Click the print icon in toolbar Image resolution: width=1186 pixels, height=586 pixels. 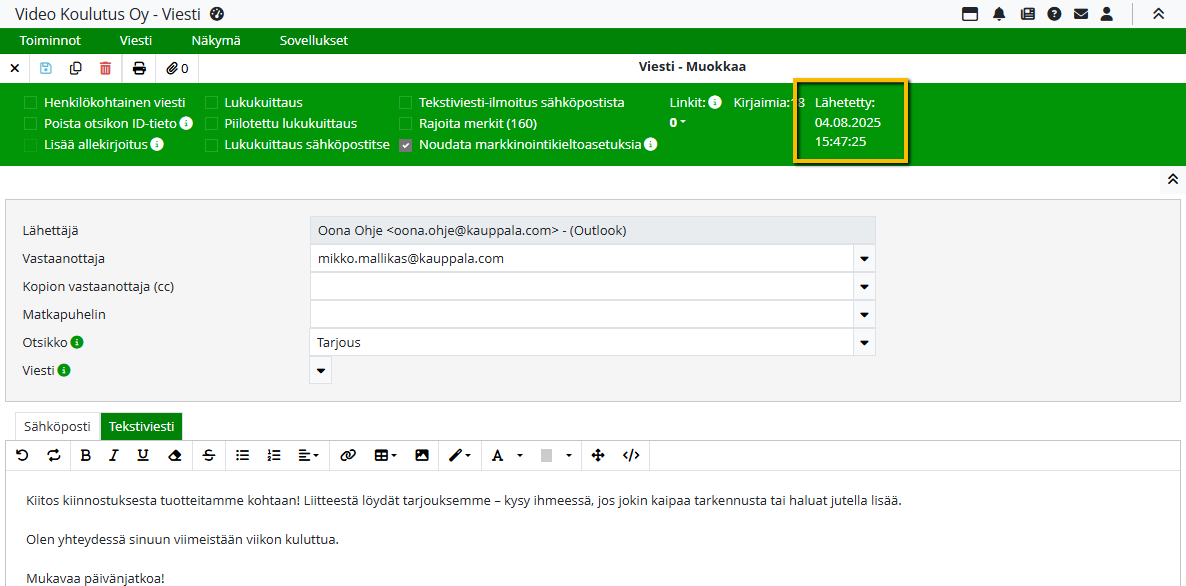[139, 68]
